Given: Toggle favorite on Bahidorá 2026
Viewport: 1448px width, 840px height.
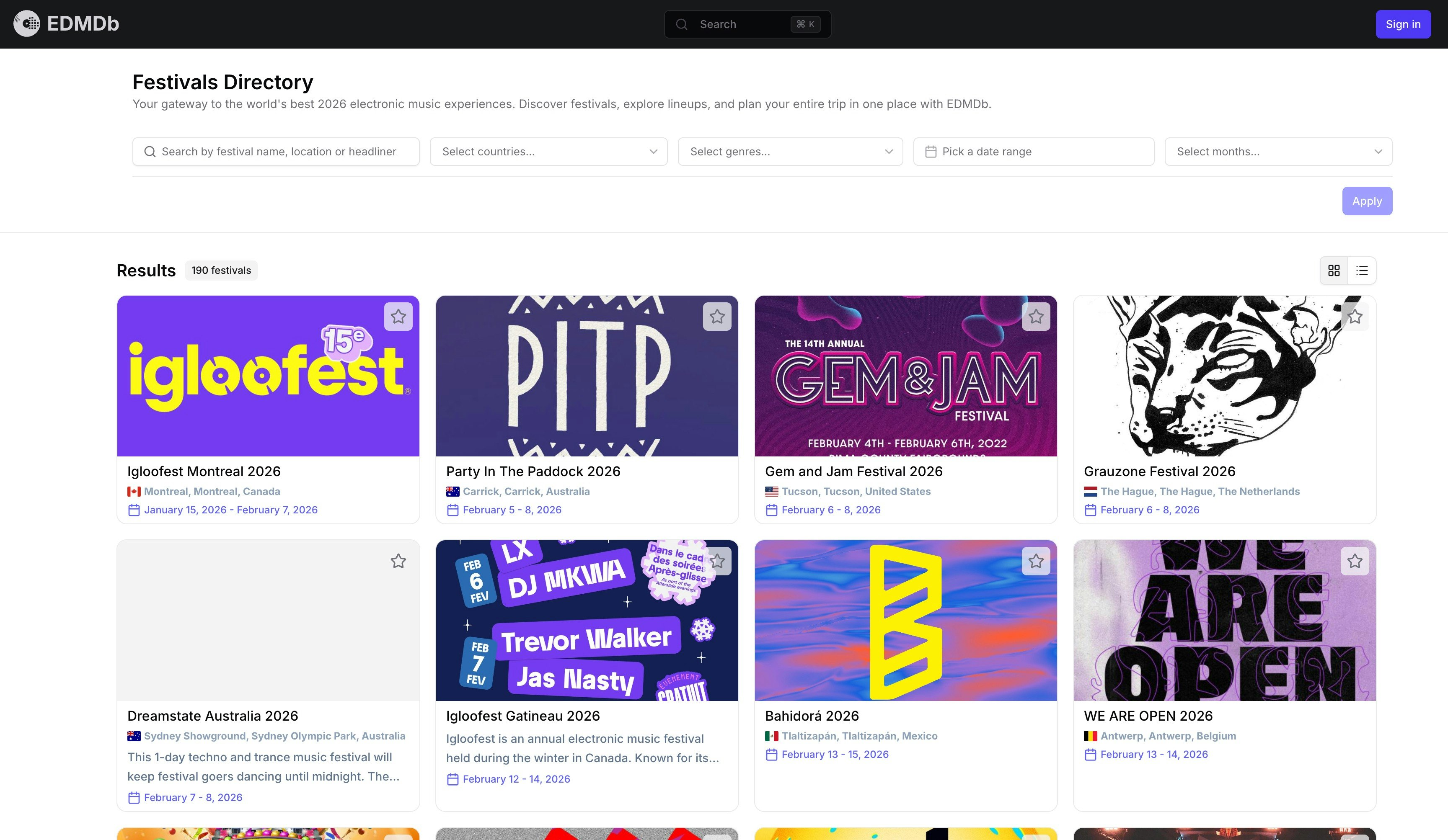Looking at the screenshot, I should [x=1036, y=562].
